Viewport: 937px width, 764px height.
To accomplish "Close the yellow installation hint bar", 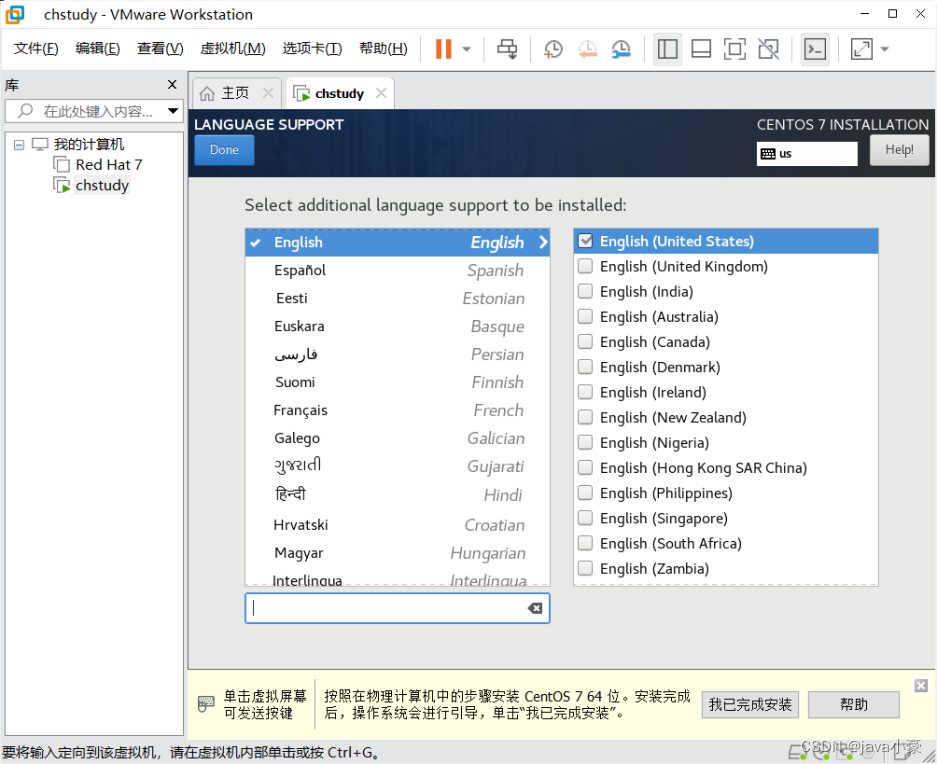I will (x=921, y=686).
